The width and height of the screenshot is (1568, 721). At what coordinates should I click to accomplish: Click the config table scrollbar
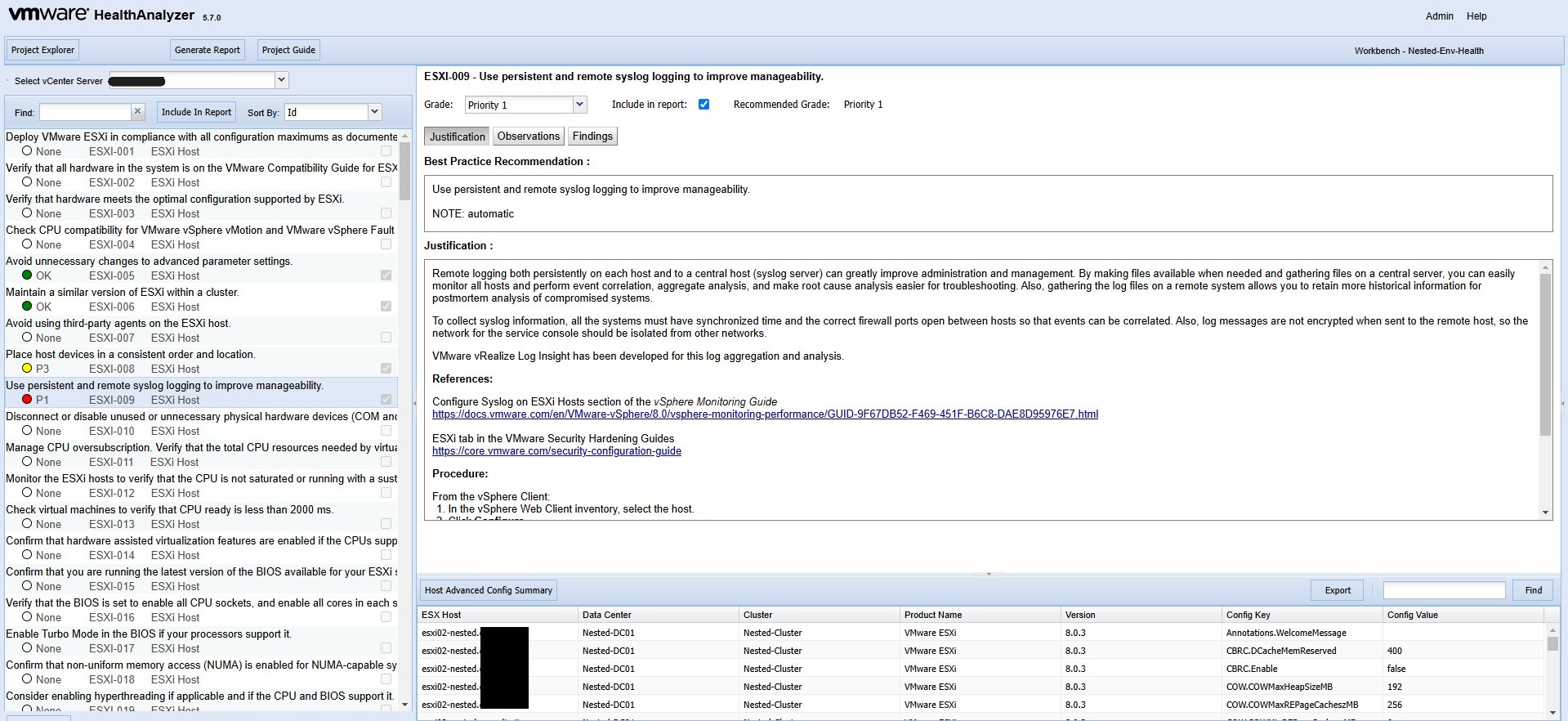point(1552,643)
